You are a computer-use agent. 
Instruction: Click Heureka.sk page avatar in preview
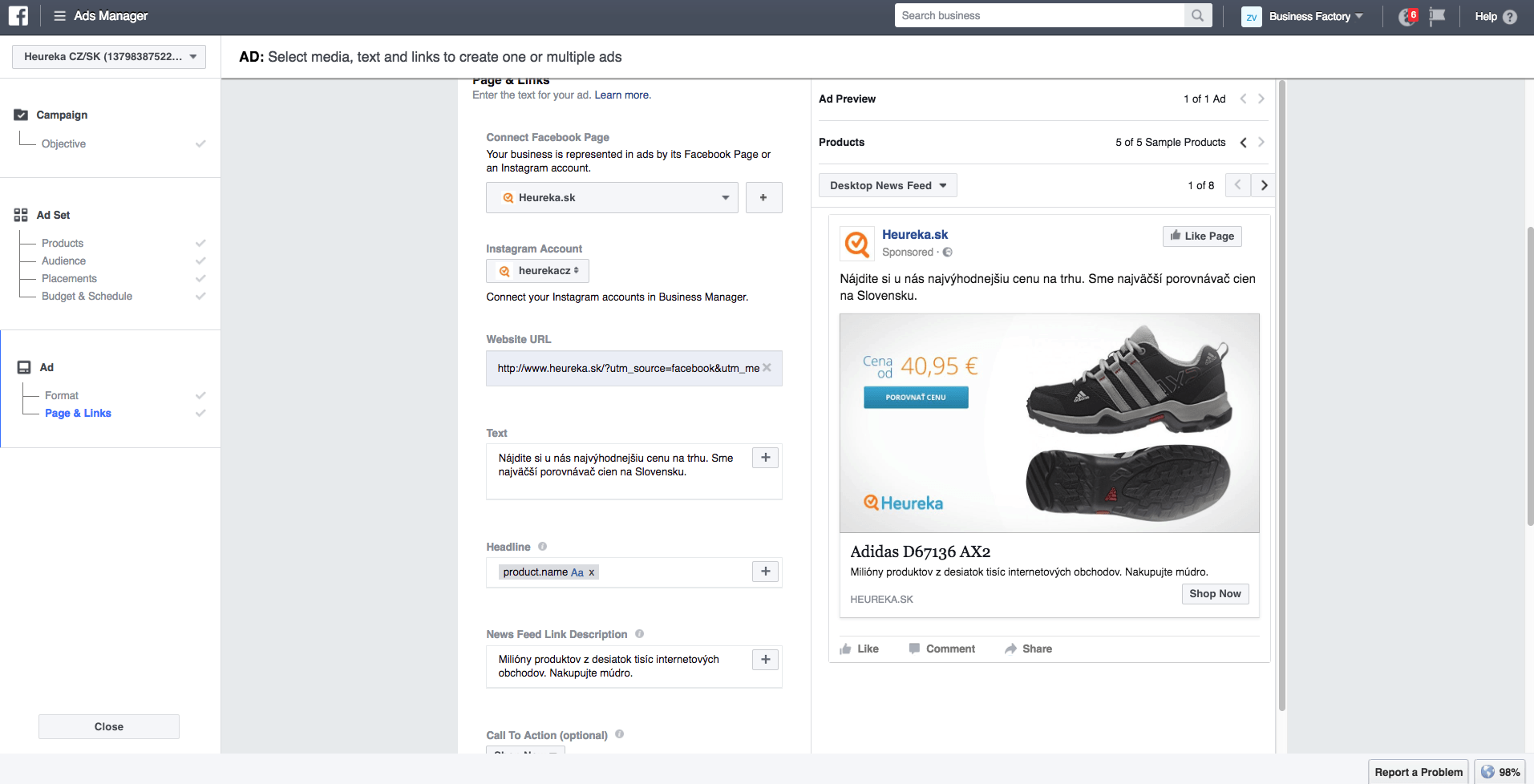tap(856, 243)
